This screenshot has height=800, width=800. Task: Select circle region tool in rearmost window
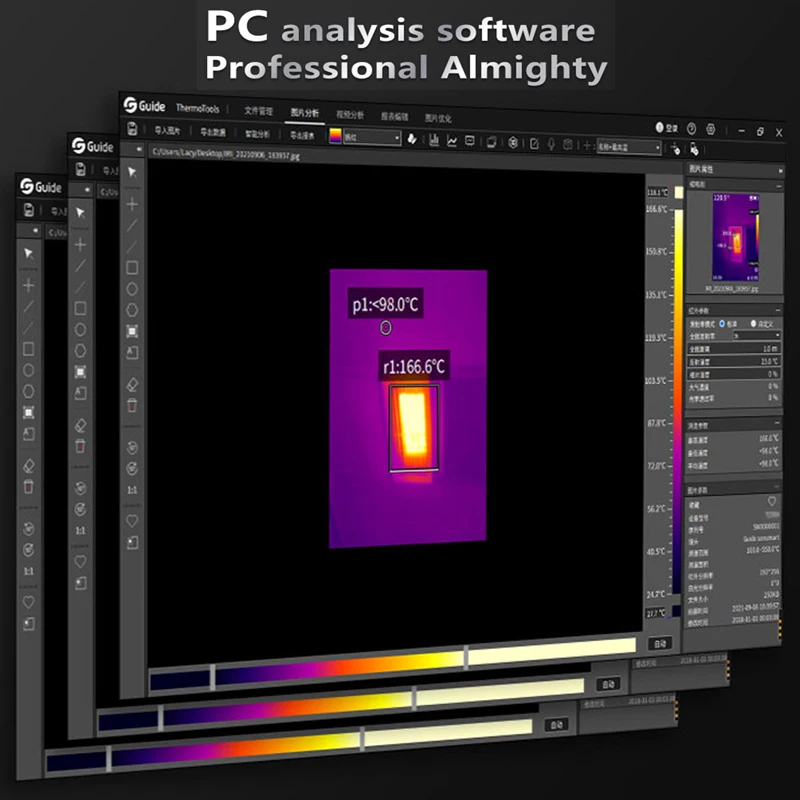click(x=29, y=370)
